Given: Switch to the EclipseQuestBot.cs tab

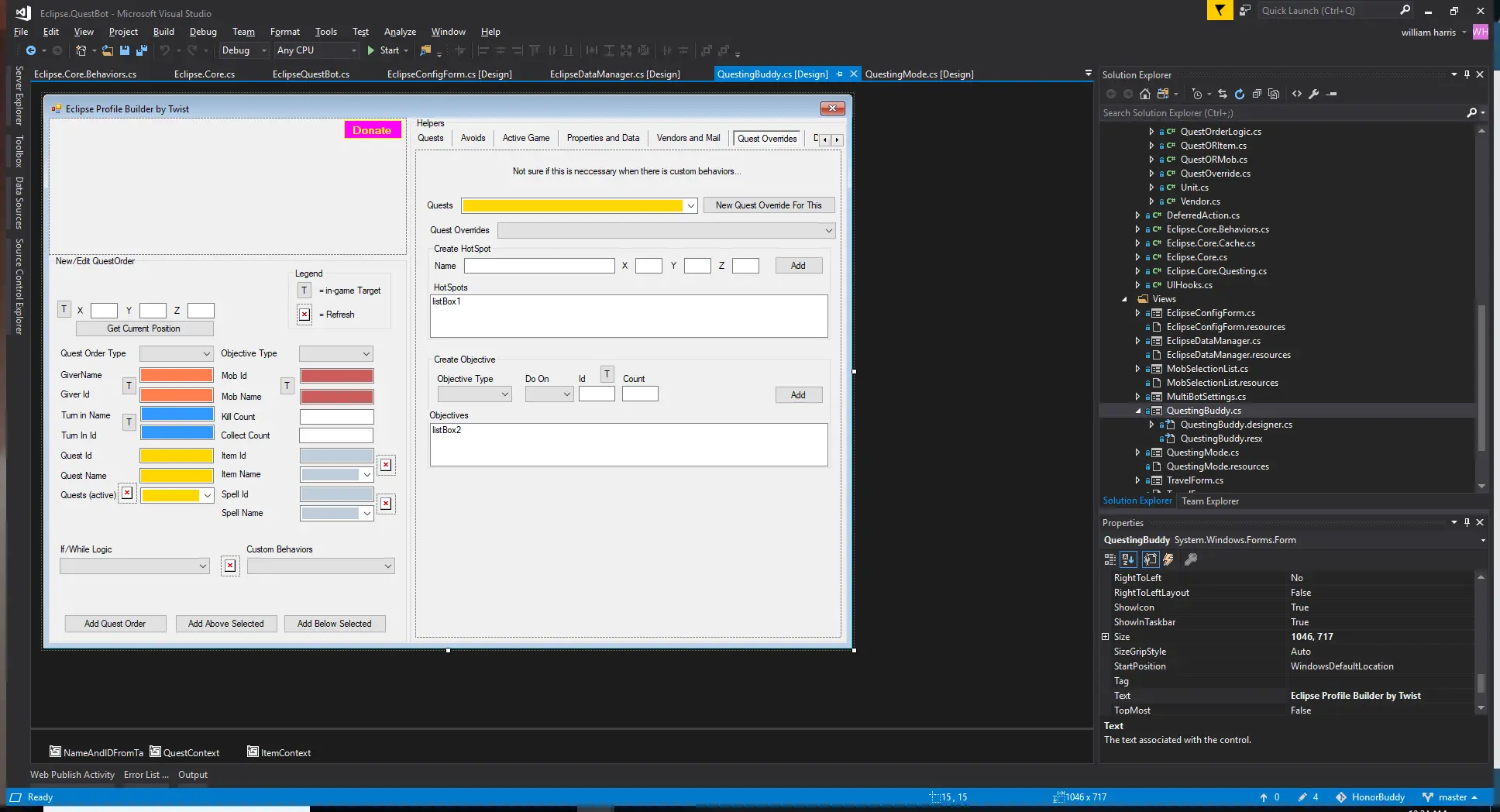Looking at the screenshot, I should coord(311,74).
